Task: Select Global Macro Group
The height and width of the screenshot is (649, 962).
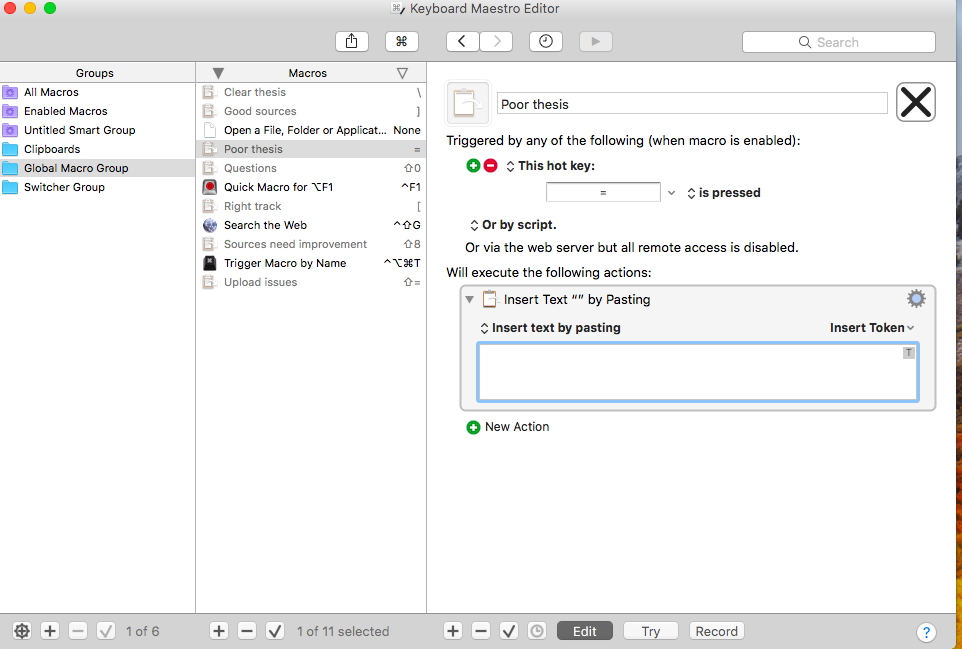Action: (98, 168)
